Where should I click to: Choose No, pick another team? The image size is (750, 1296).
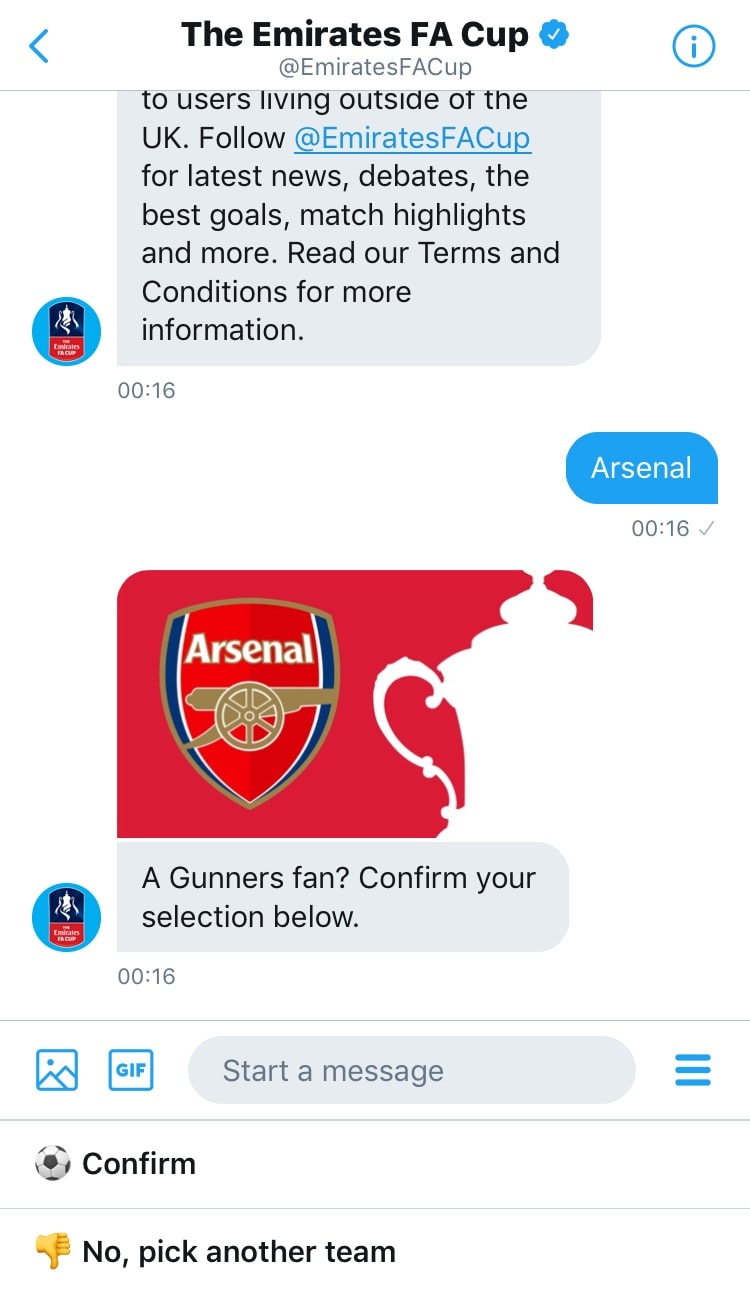[x=240, y=1250]
